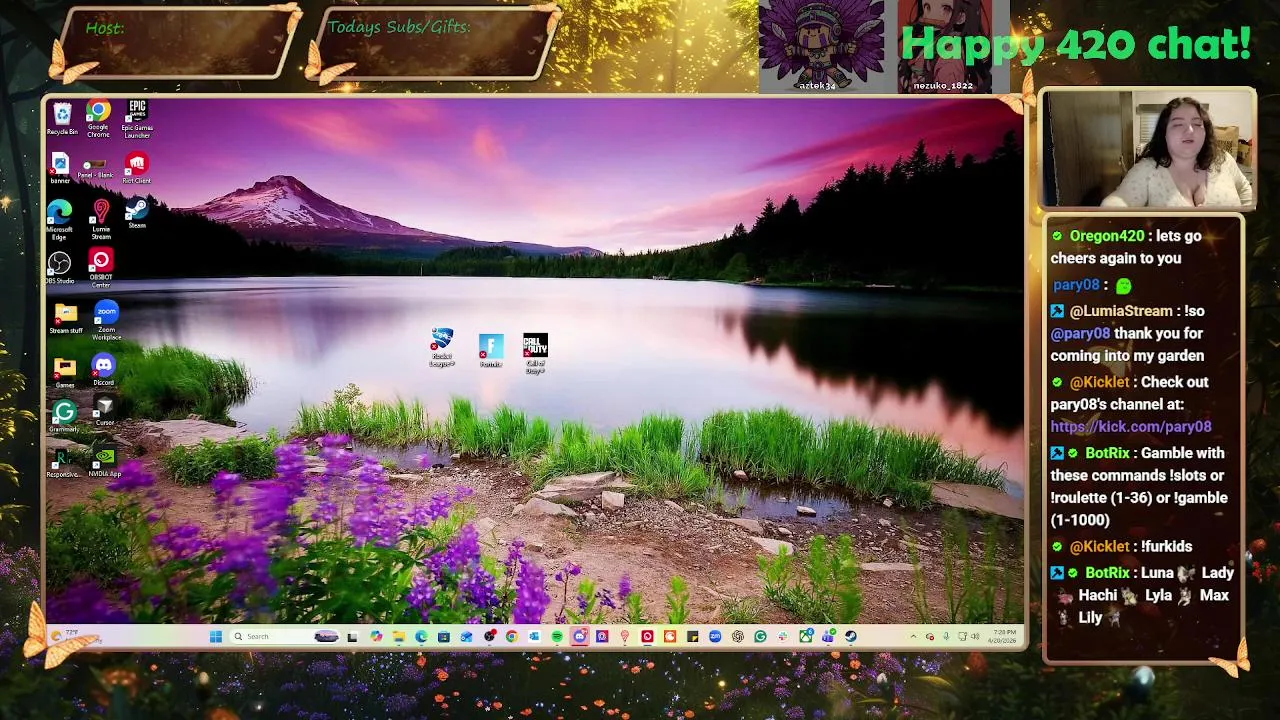Open OBS Studio desktop icon

coord(60,267)
